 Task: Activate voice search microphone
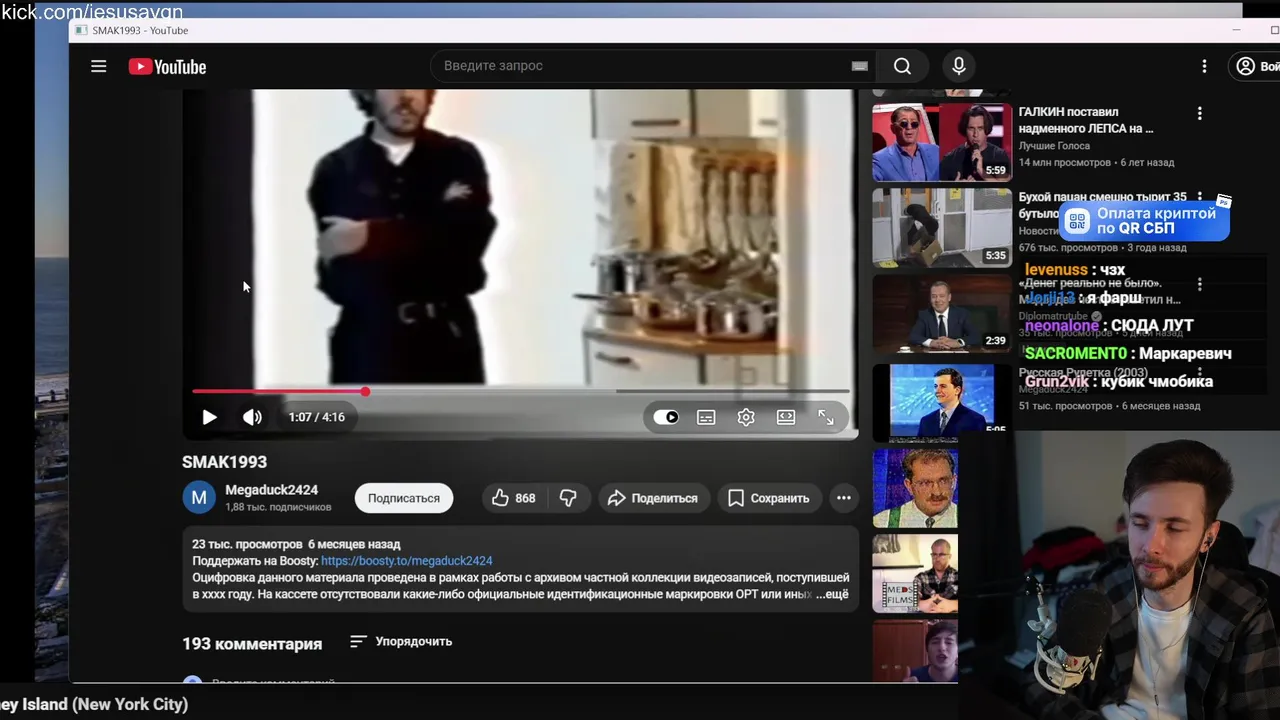(x=958, y=66)
